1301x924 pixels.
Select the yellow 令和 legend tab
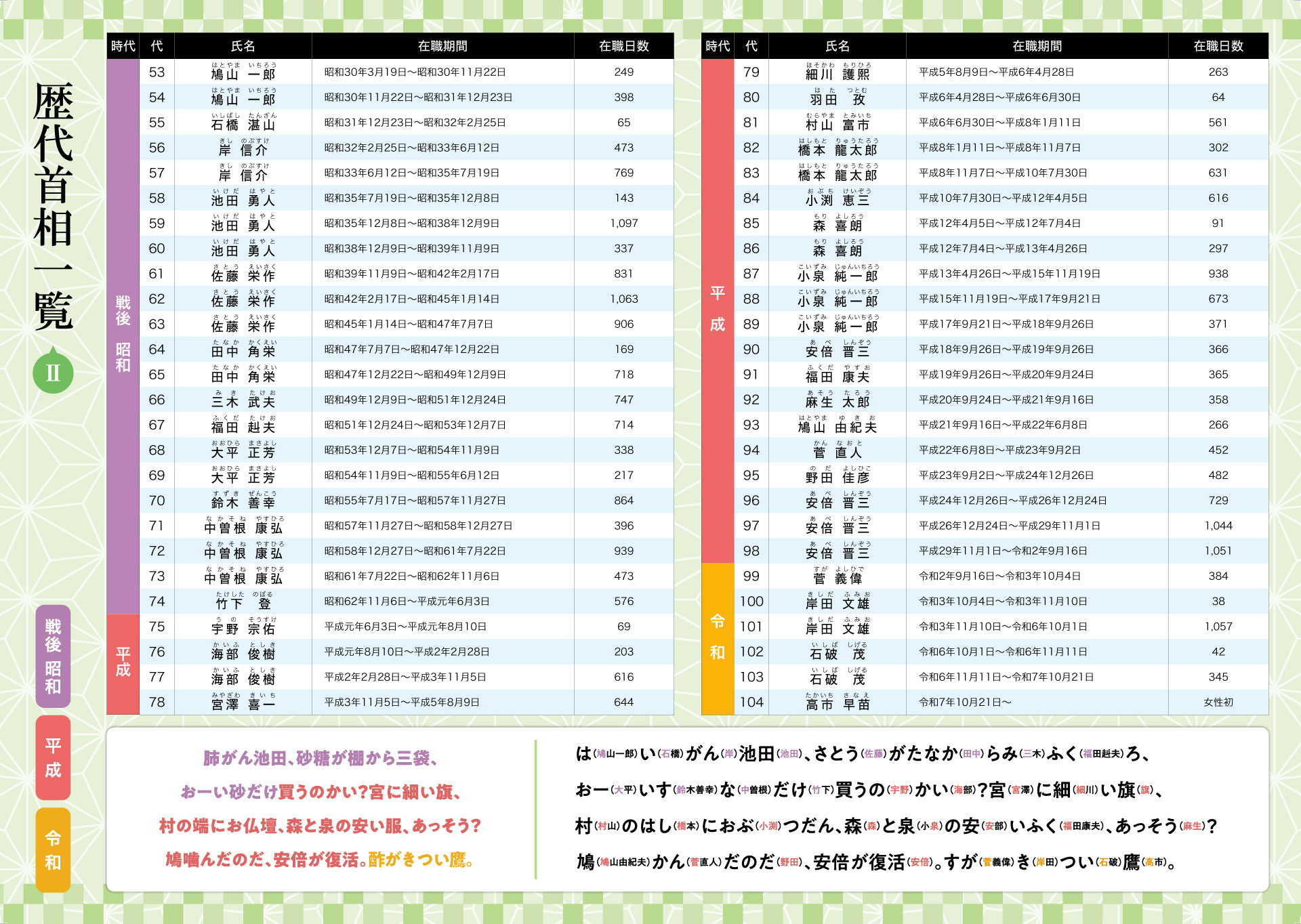pos(53,849)
